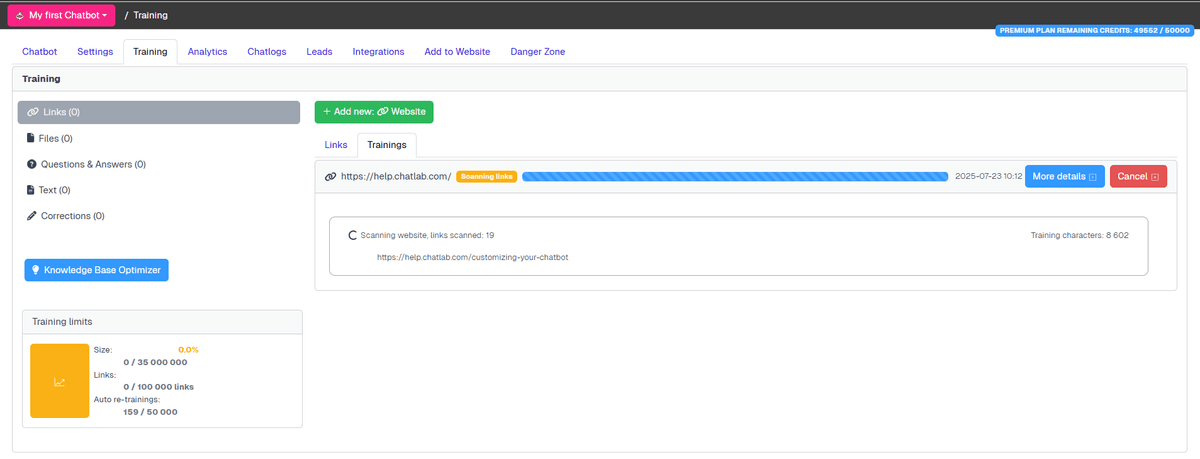Image resolution: width=1200 pixels, height=459 pixels.
Task: Expand More details for the training
Action: (x=1064, y=177)
